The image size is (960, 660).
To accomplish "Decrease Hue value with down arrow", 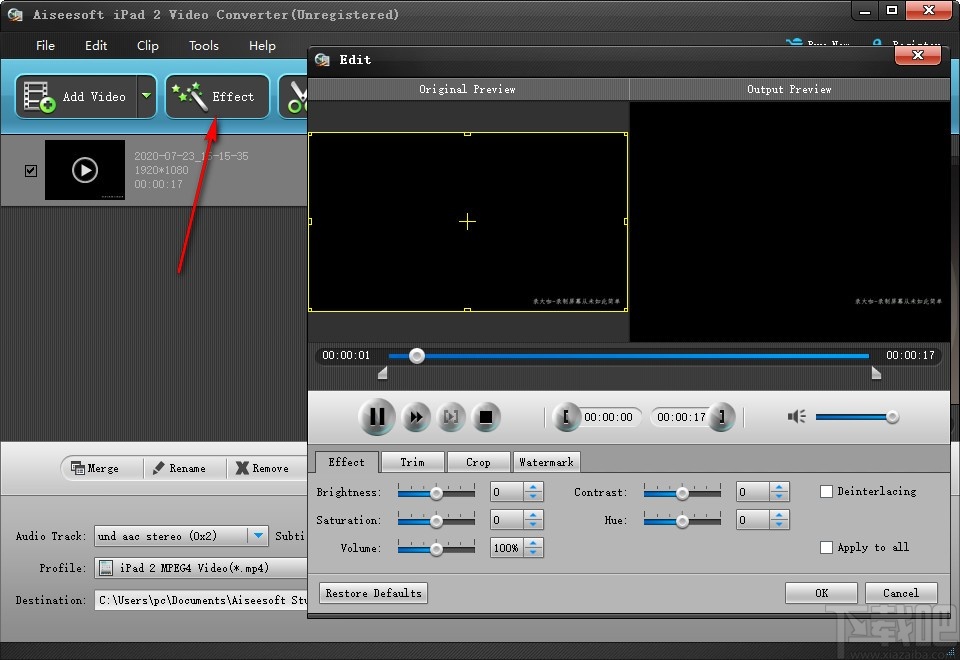I will [x=779, y=525].
